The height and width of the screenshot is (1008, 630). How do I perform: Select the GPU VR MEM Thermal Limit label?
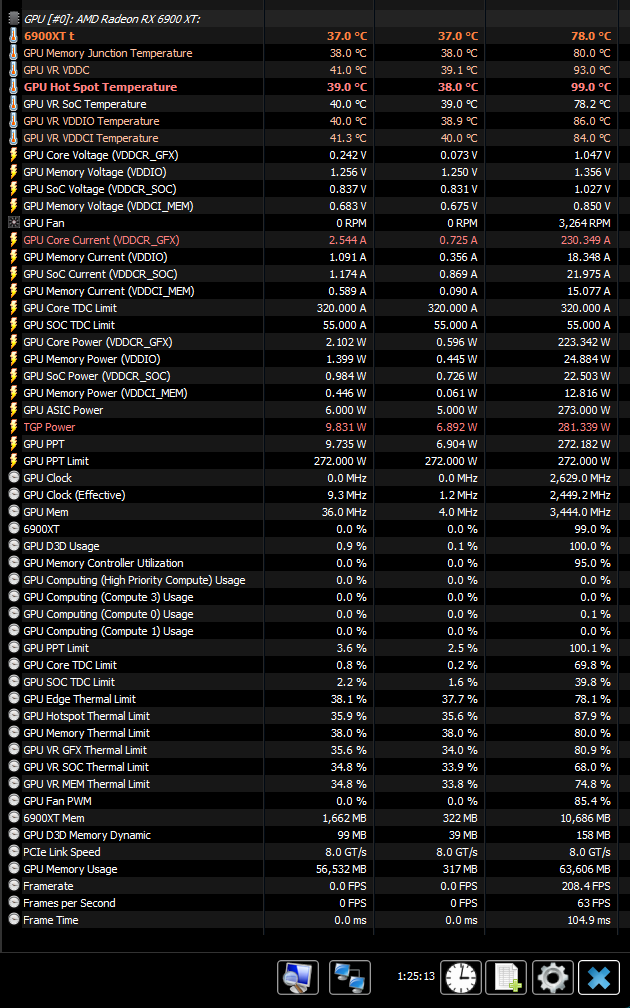(87, 784)
